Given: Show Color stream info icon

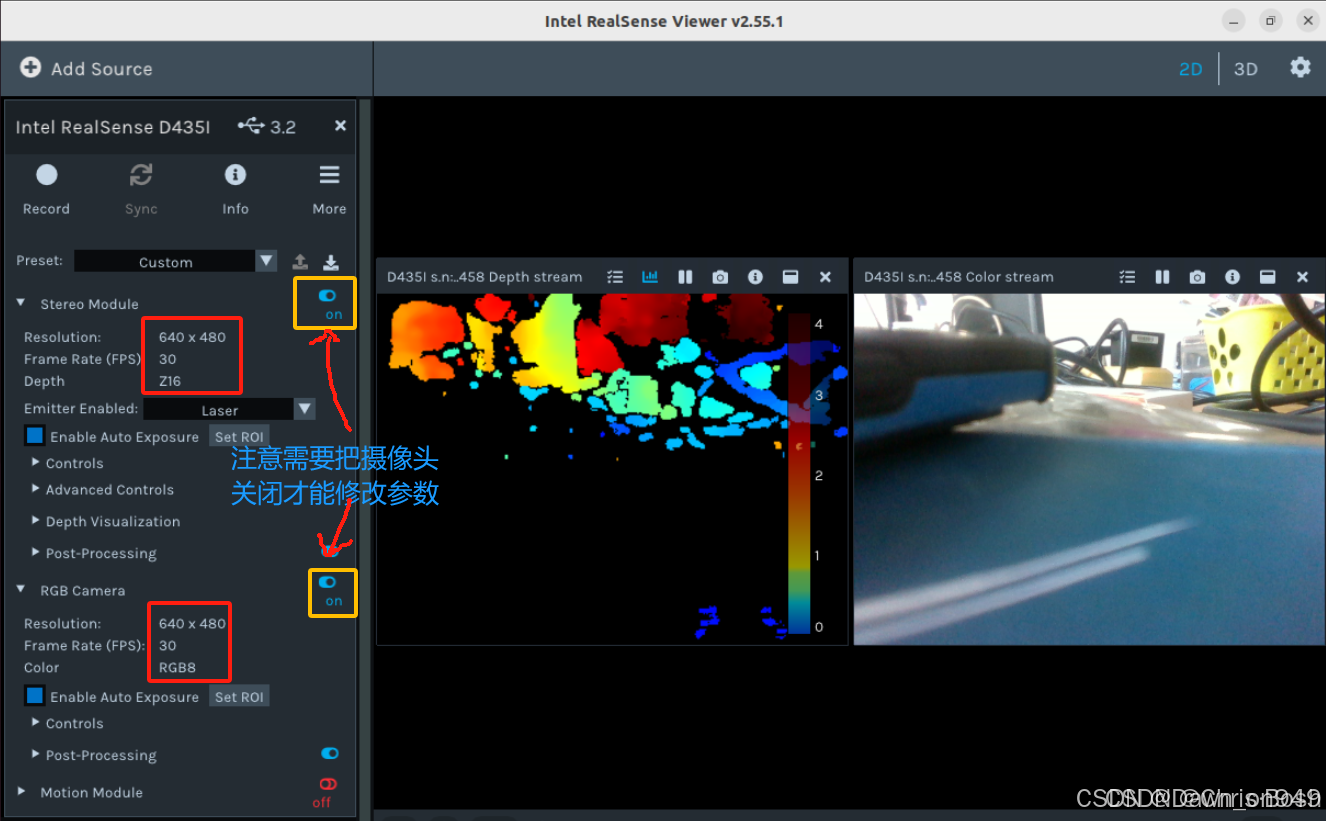Looking at the screenshot, I should click(1232, 277).
